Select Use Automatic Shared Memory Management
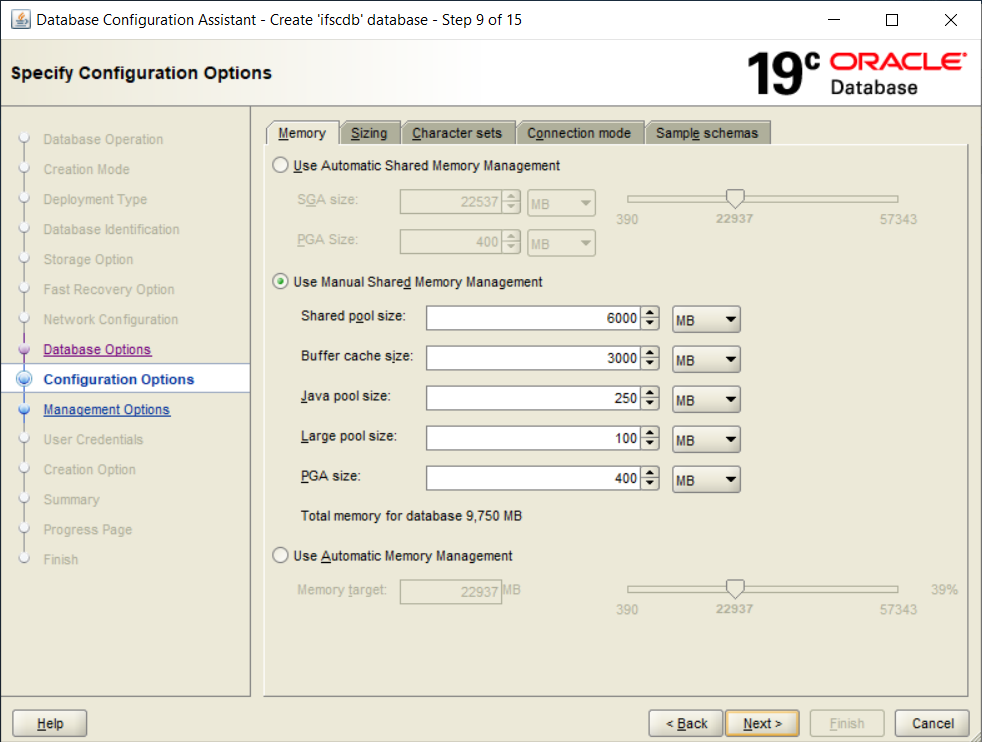 (281, 166)
